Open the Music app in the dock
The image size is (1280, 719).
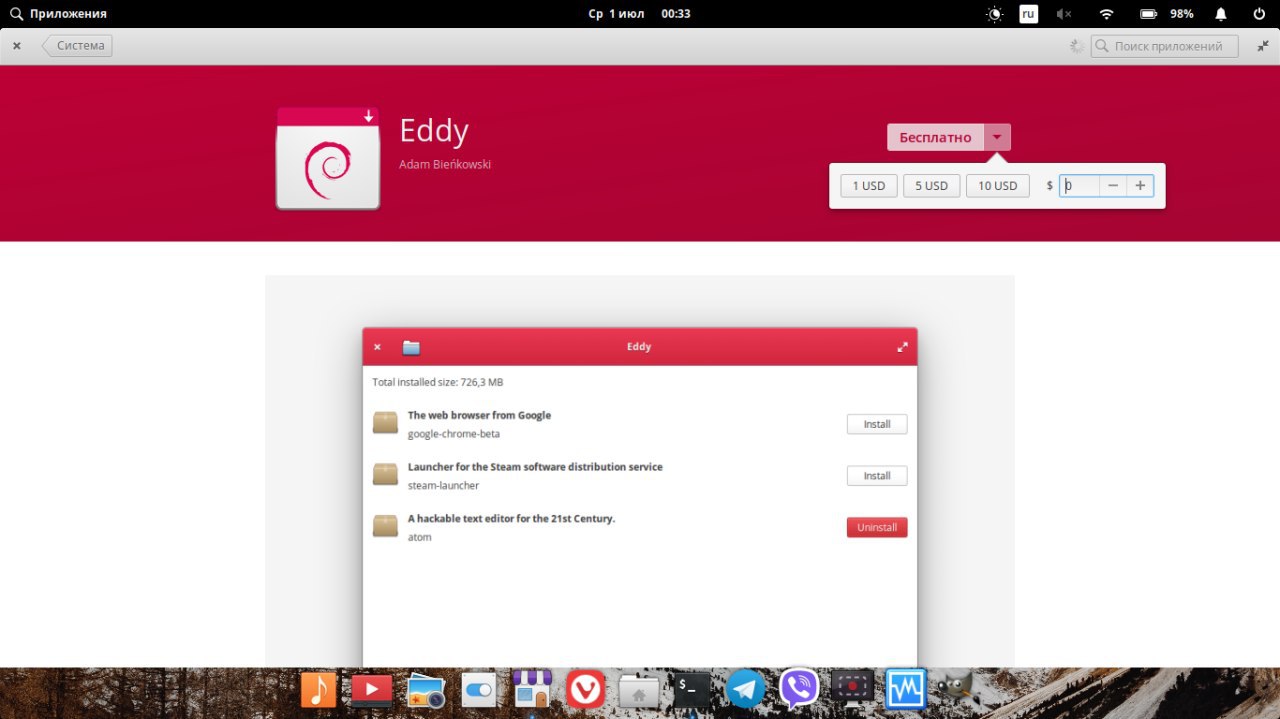coord(318,689)
